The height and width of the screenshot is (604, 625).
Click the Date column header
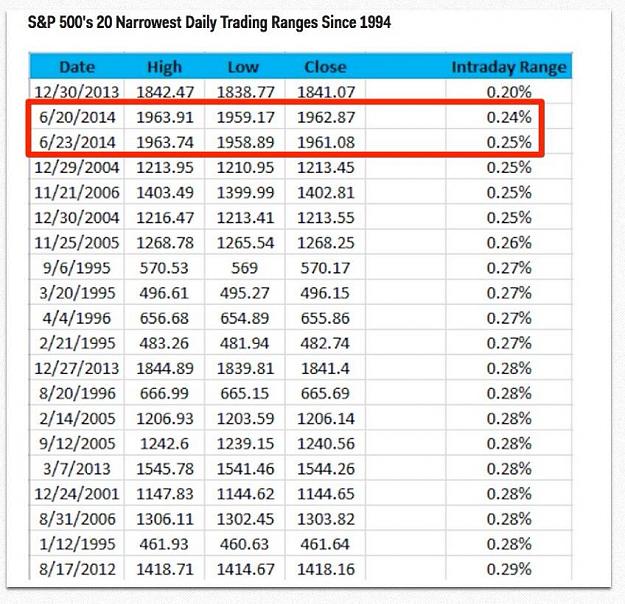[77, 67]
